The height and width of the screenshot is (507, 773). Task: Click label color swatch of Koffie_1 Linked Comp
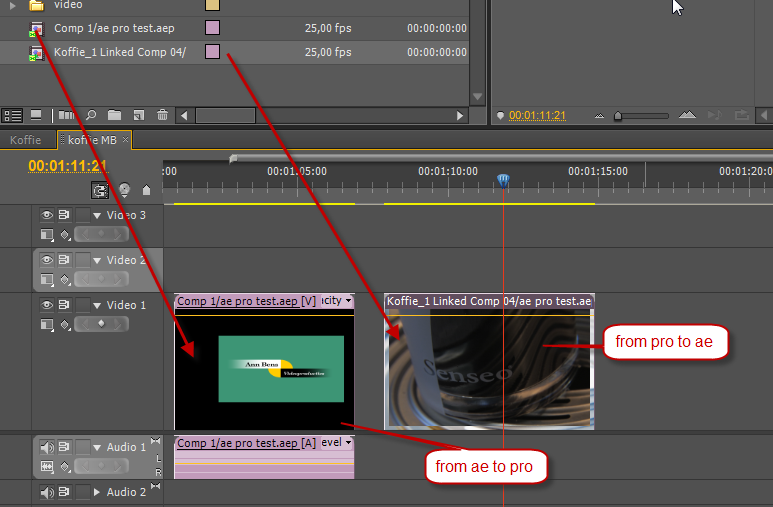212,51
